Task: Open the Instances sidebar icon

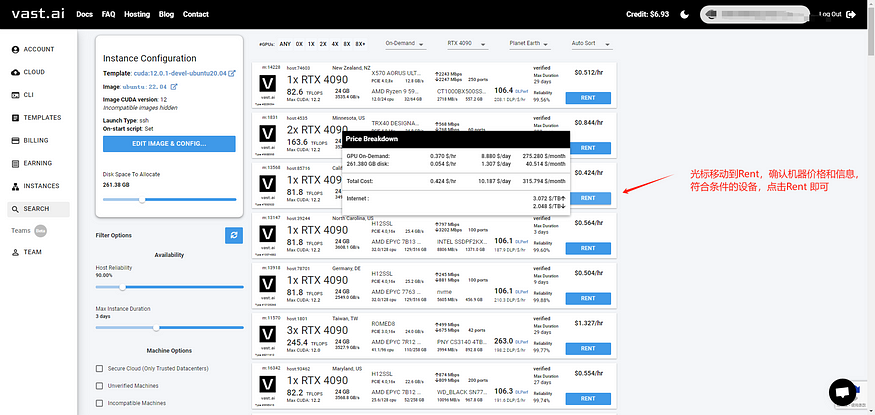Action: [15, 186]
